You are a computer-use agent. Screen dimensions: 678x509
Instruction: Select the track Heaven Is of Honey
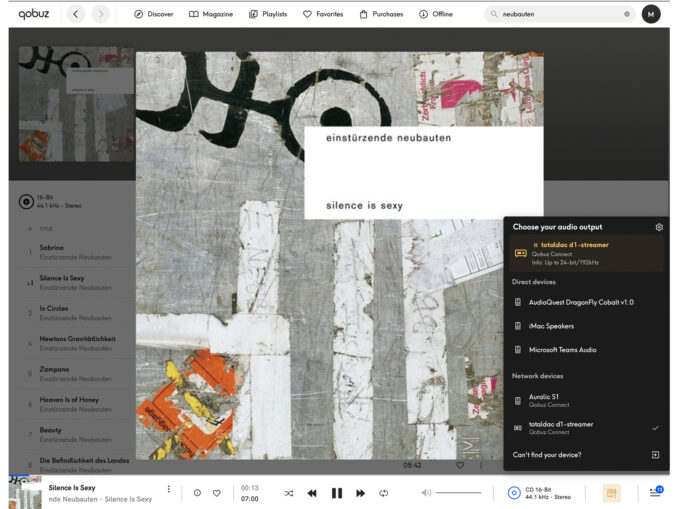click(69, 400)
